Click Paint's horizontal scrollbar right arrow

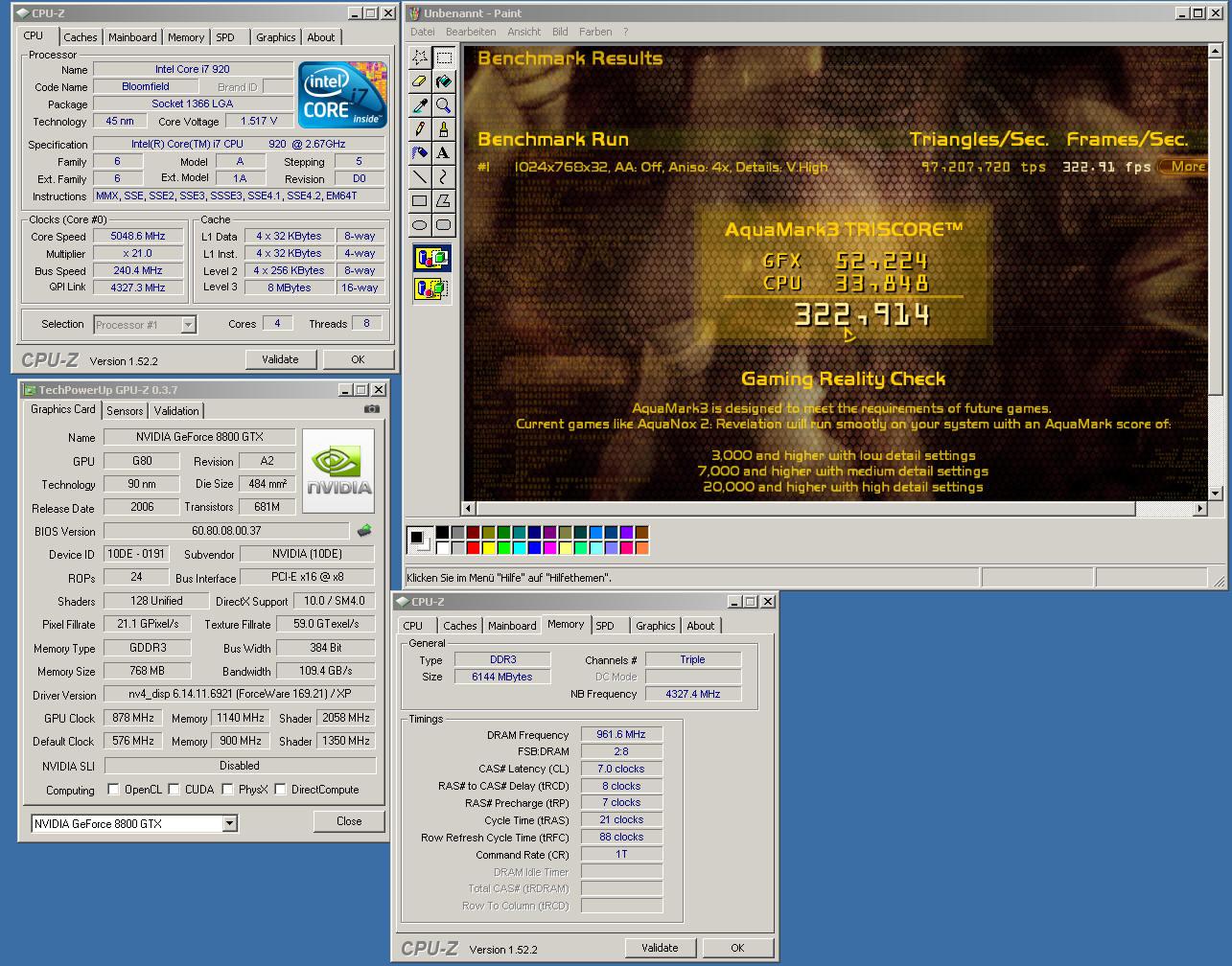[1200, 509]
